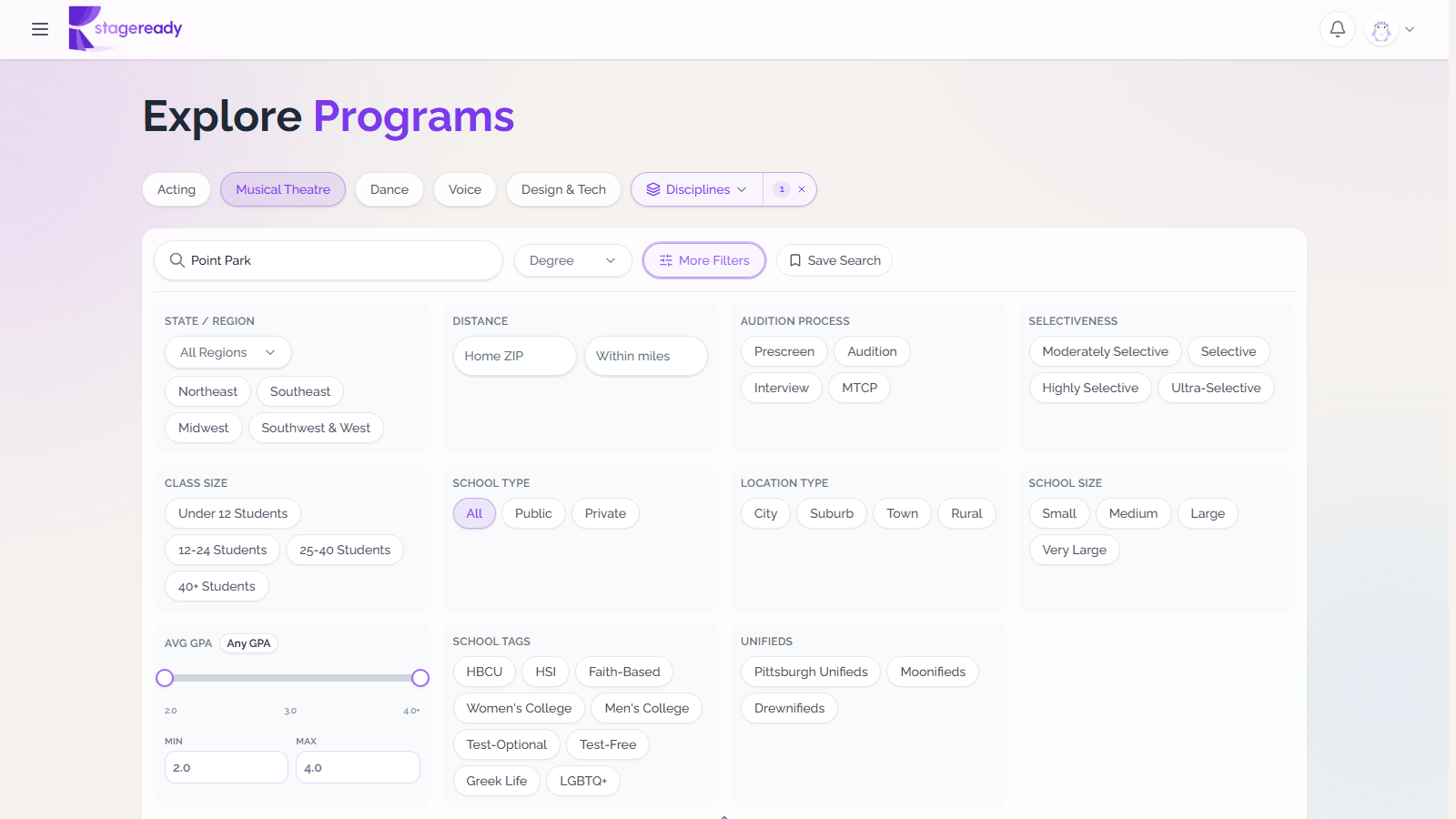Toggle Suburb location type
1456x819 pixels.
[832, 513]
